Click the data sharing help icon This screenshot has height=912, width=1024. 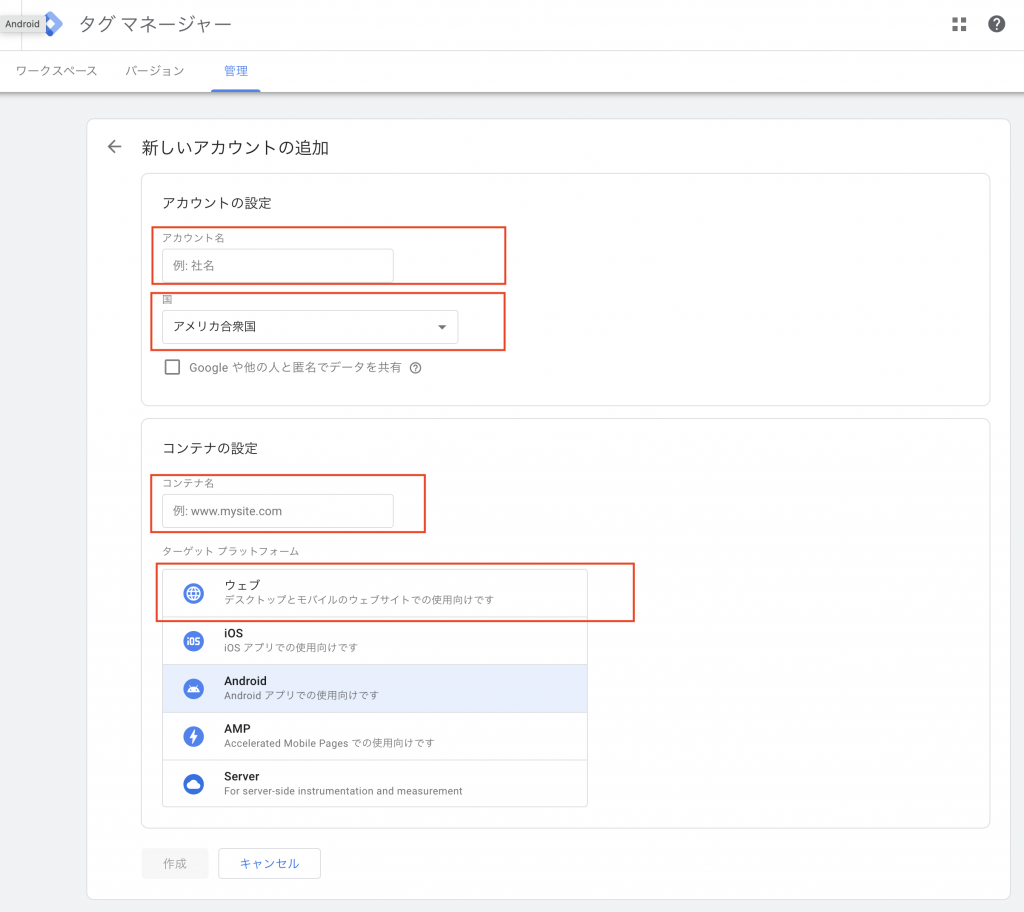coord(415,368)
